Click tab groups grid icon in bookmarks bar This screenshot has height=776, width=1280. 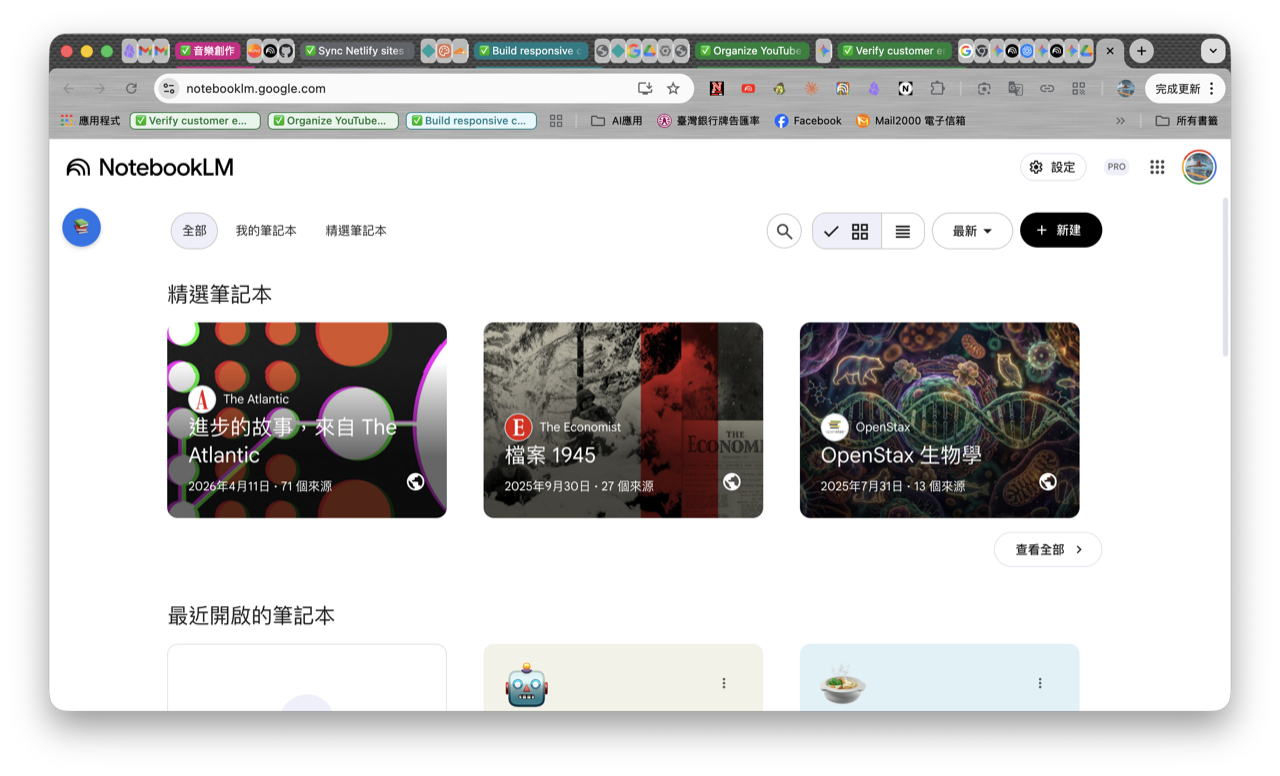(556, 121)
